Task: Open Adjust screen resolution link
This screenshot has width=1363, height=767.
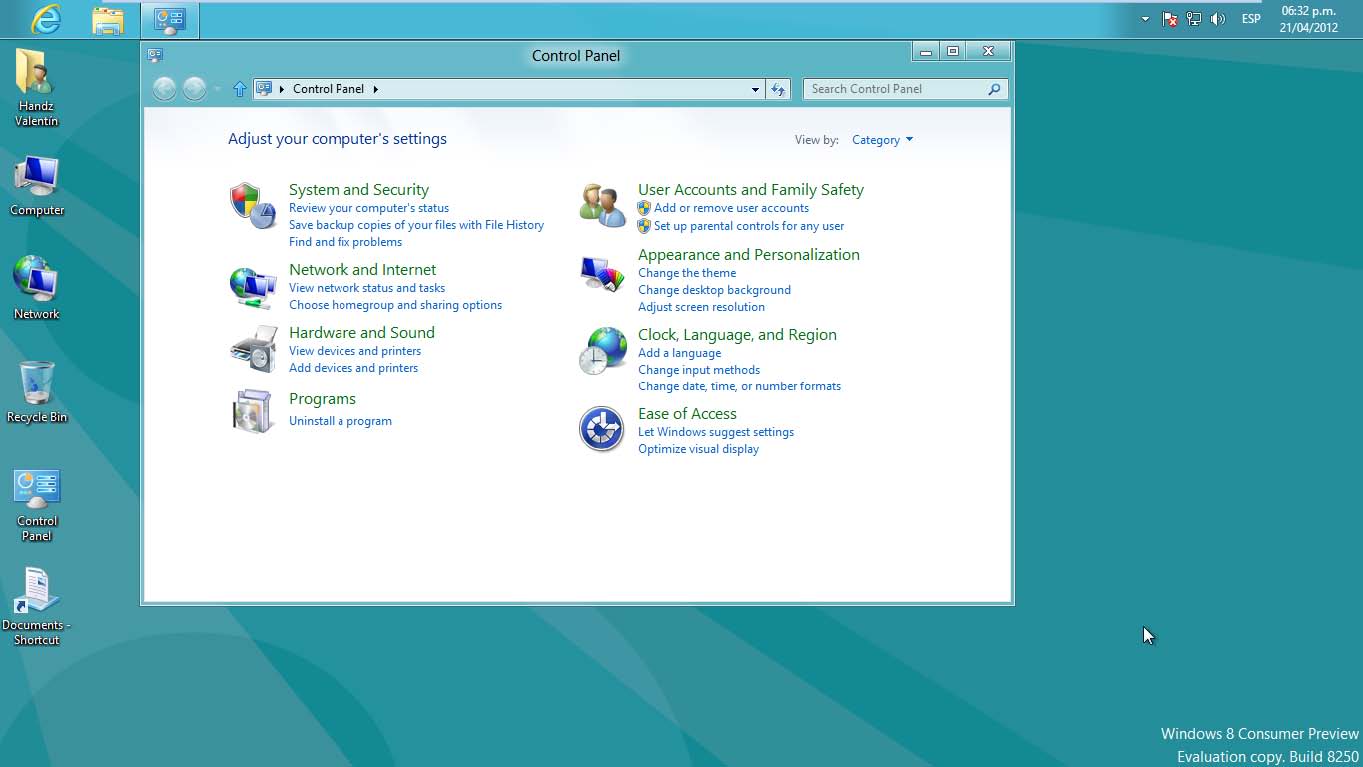Action: coord(701,307)
